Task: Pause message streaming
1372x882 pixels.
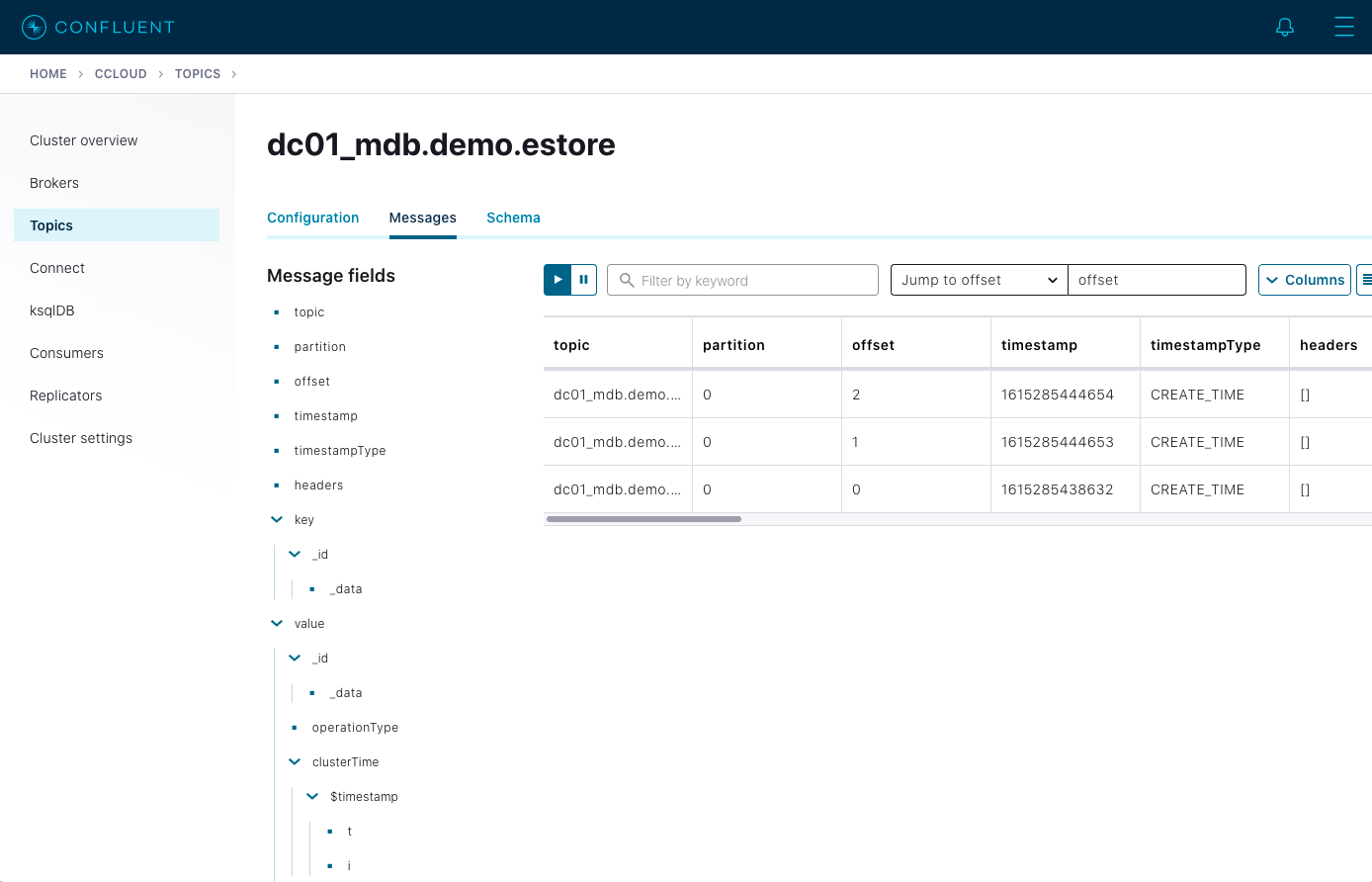Action: [x=584, y=280]
